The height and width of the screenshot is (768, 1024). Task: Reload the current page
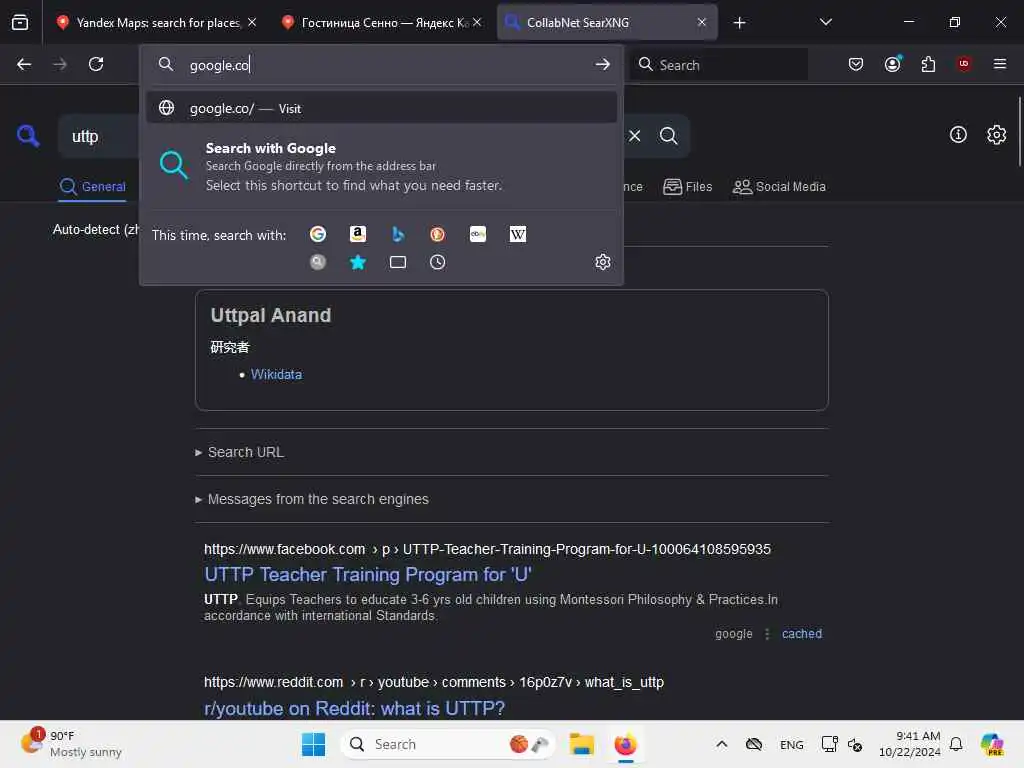(96, 64)
